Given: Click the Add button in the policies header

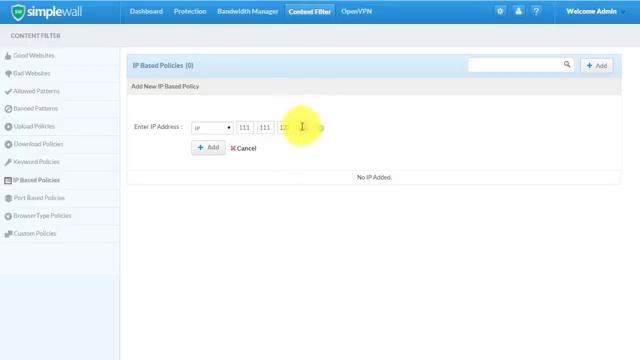Looking at the screenshot, I should pos(597,65).
